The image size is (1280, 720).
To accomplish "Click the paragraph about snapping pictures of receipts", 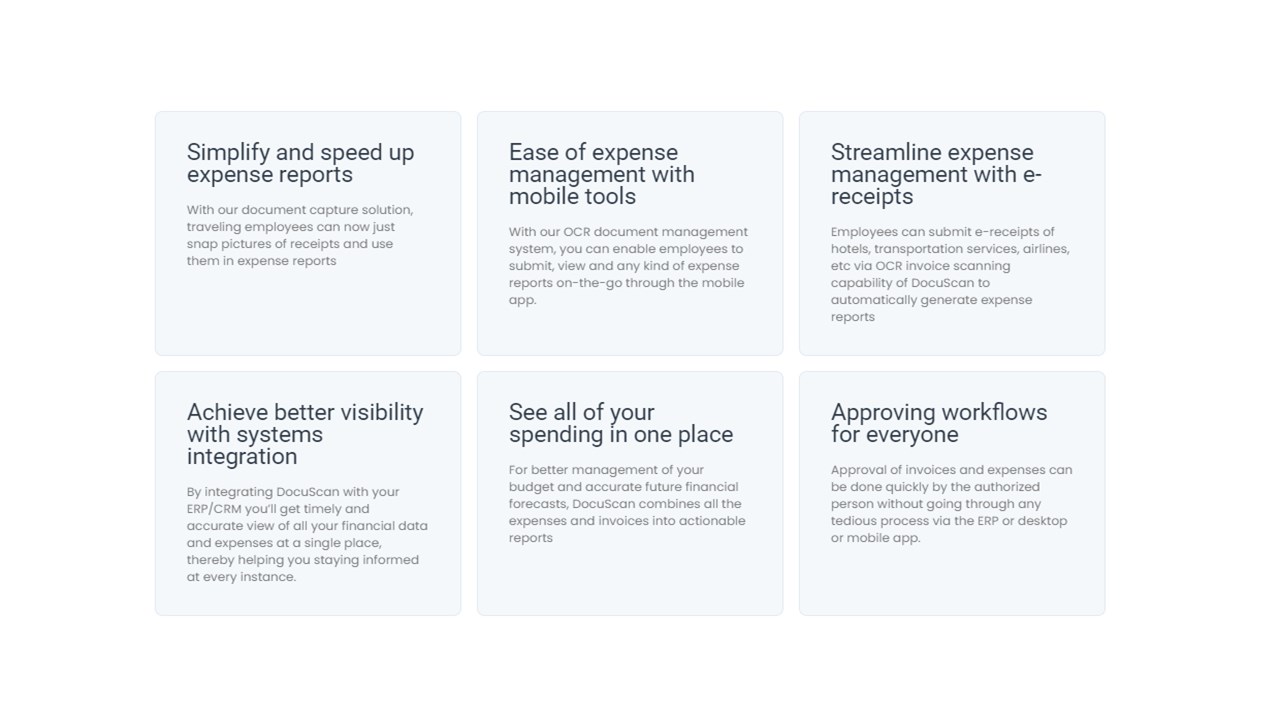I will coord(299,235).
